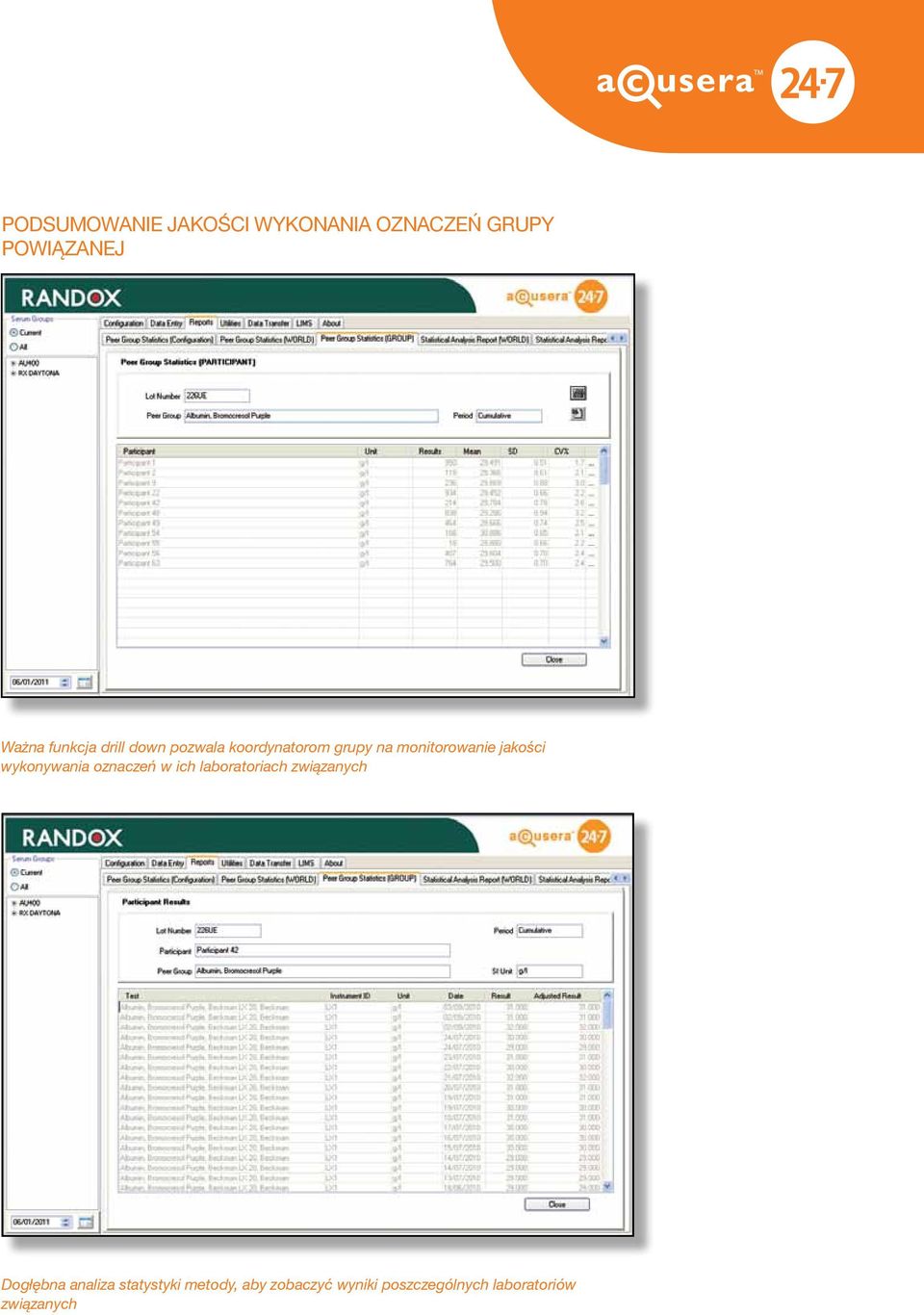Switch to Peer Group Statistics (Configuration) in Participant Results window
The height and width of the screenshot is (1315, 924).
[161, 880]
